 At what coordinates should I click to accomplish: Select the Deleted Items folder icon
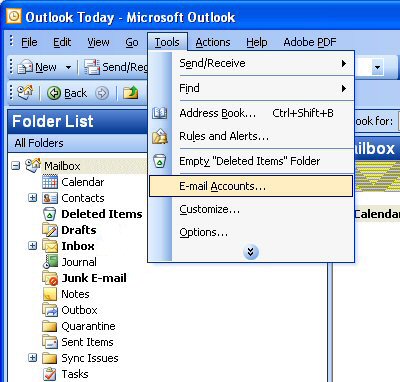coord(50,214)
